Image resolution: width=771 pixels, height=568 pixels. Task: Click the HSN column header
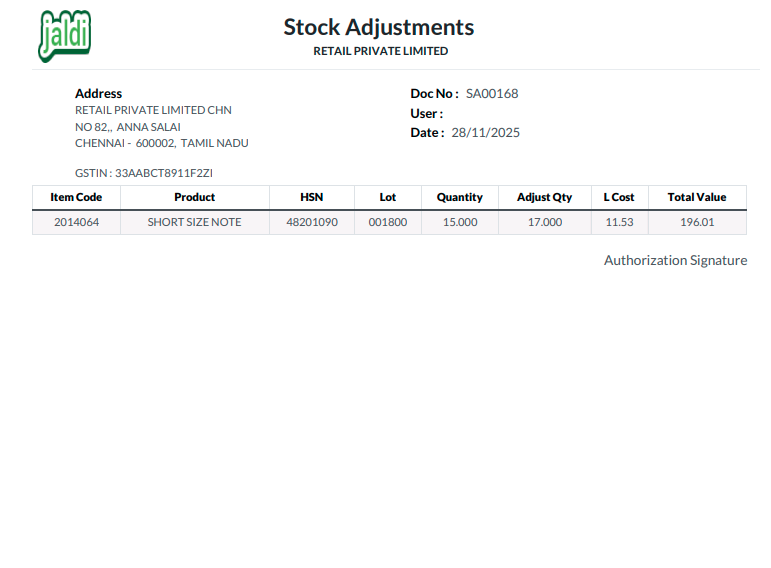pyautogui.click(x=312, y=197)
